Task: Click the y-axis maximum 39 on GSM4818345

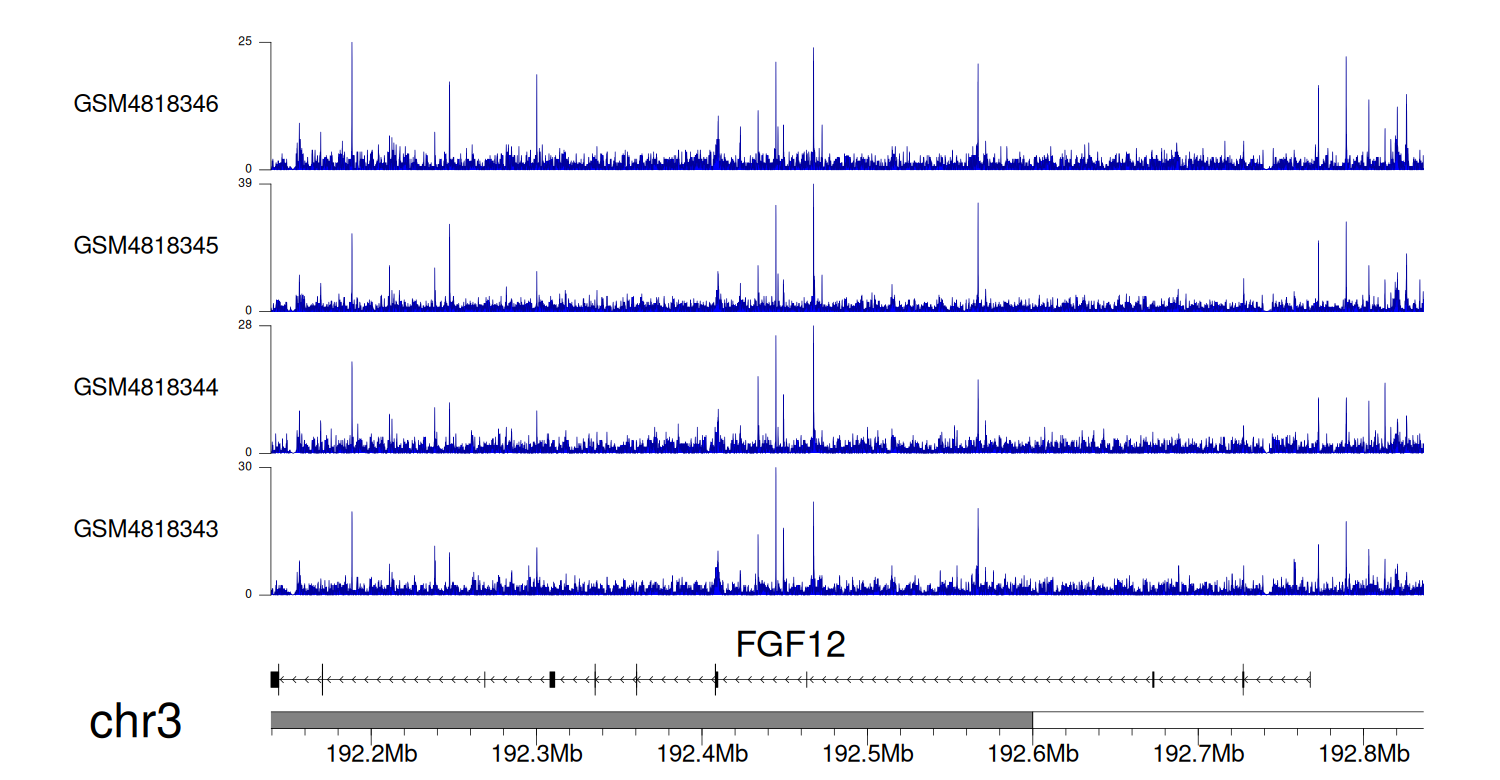Action: click(245, 184)
